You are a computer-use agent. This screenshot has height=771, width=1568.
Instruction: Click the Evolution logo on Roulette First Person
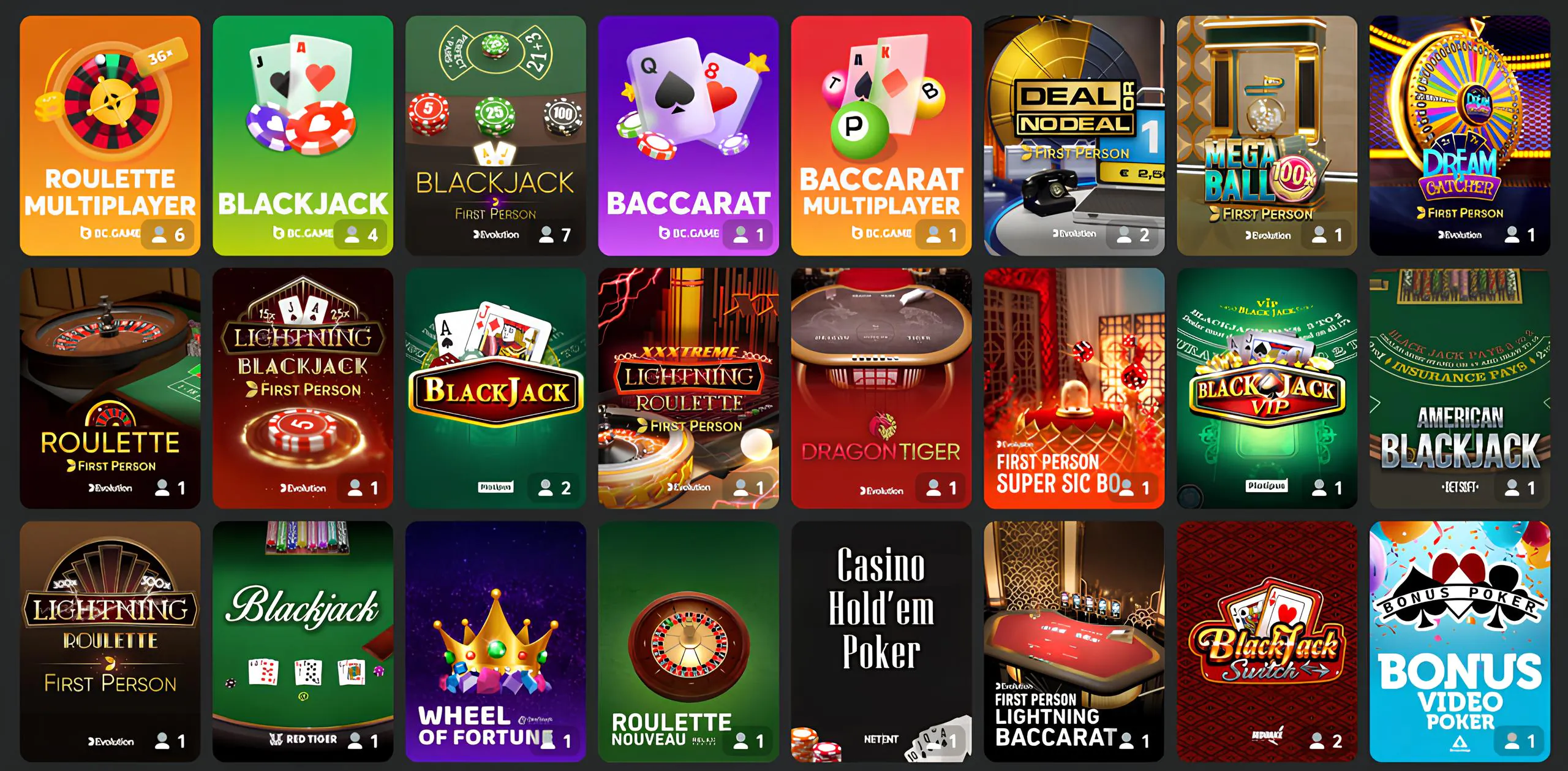coord(111,488)
